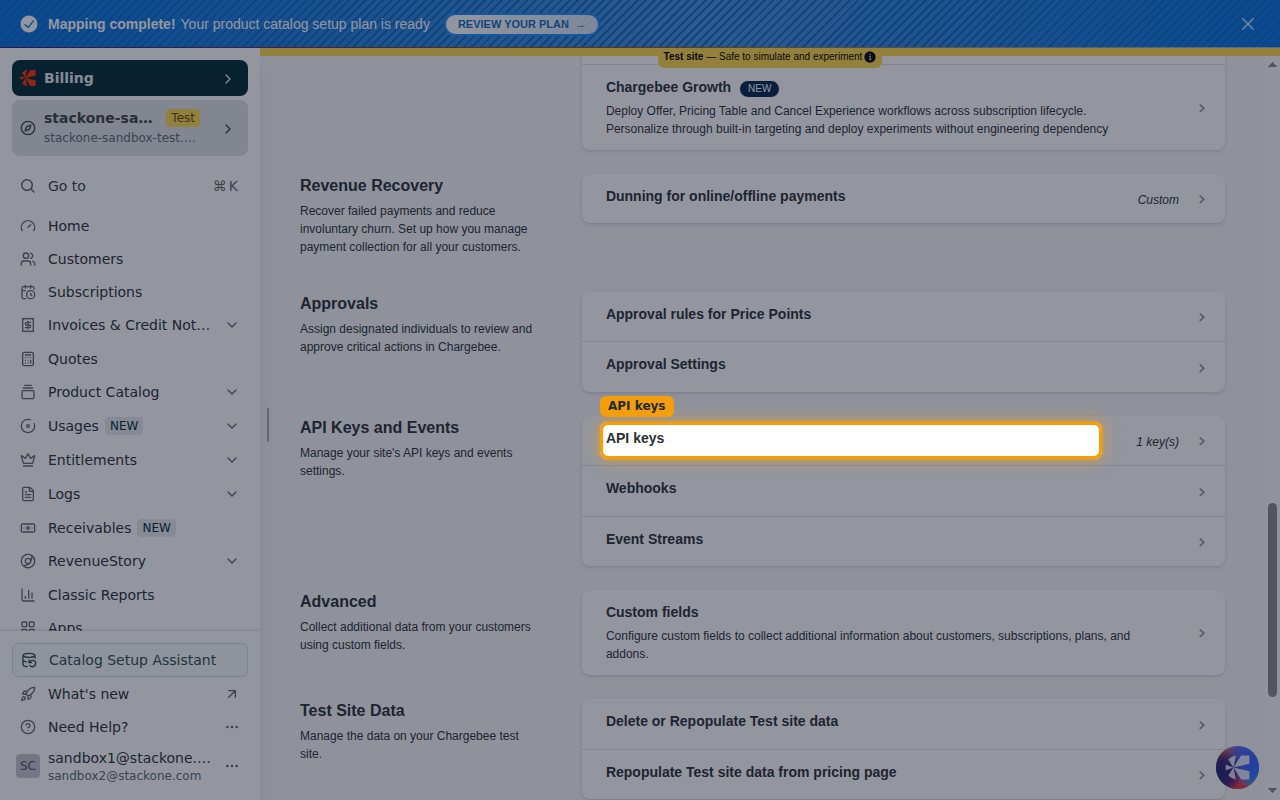Open the Chargebee Growth card
Viewport: 1280px width, 800px height.
[903, 107]
